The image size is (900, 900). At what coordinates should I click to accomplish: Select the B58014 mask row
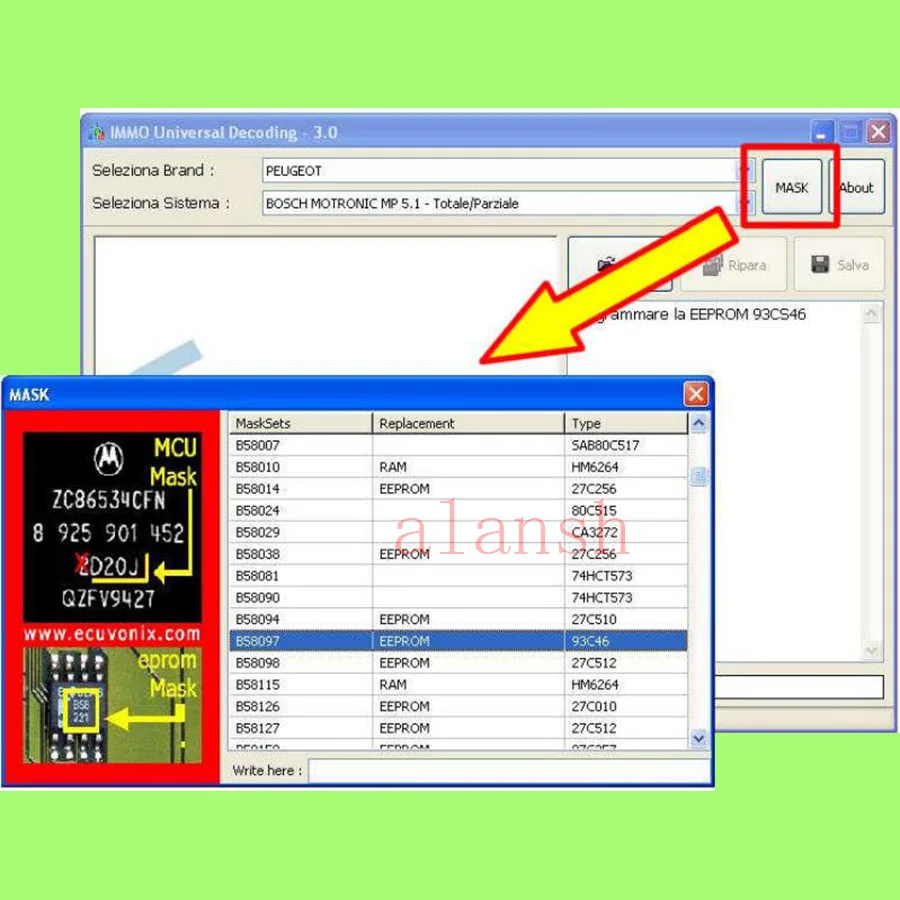click(458, 488)
